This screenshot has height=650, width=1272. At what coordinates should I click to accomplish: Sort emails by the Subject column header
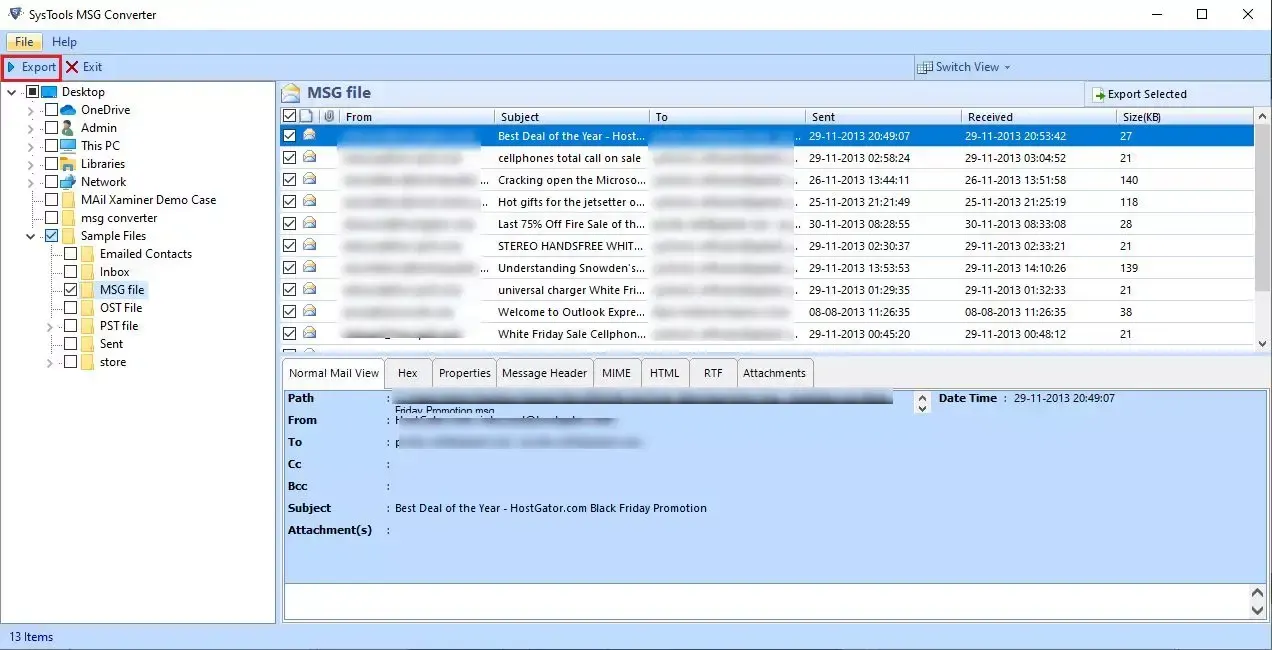coord(520,117)
